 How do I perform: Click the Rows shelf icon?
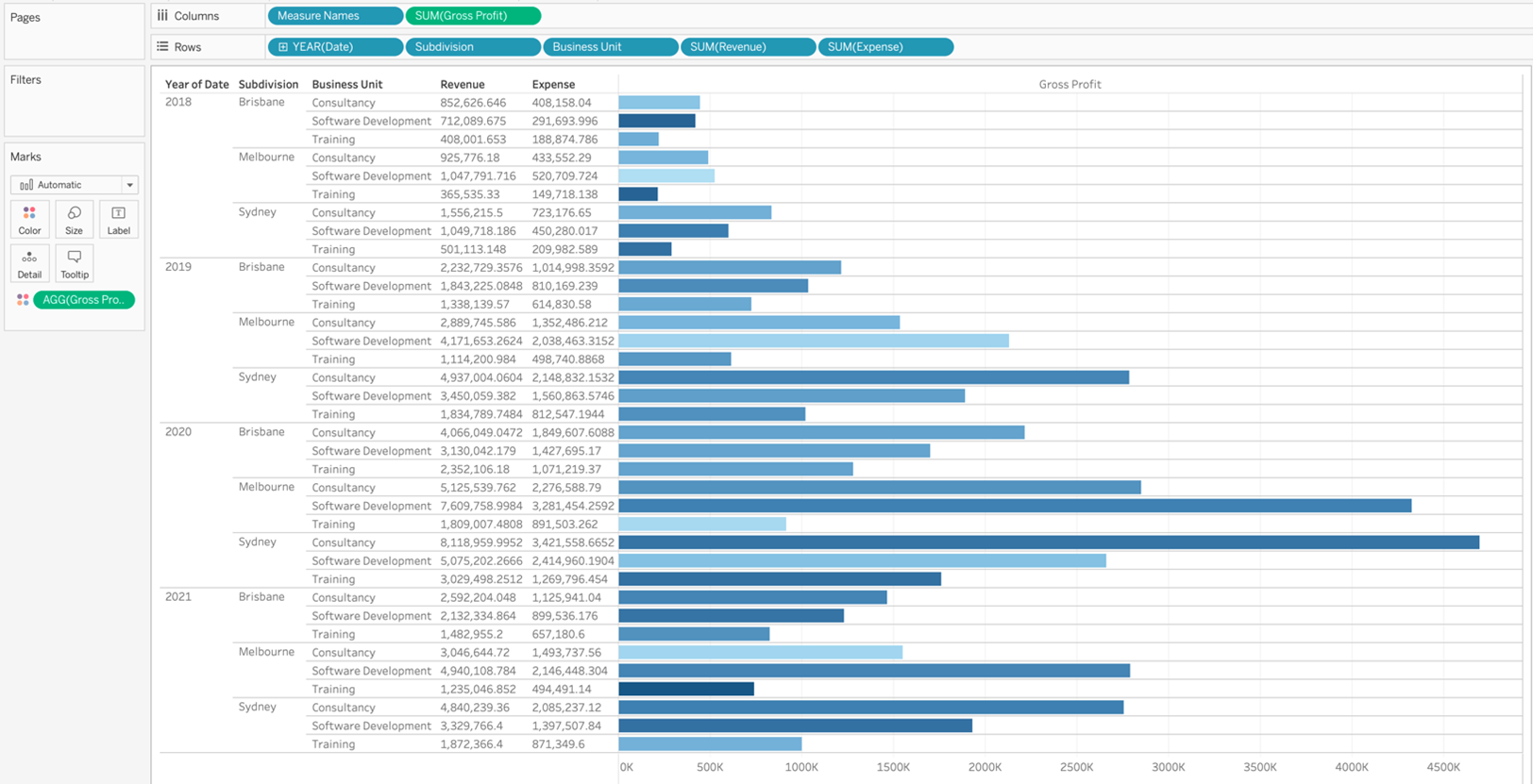tap(162, 46)
